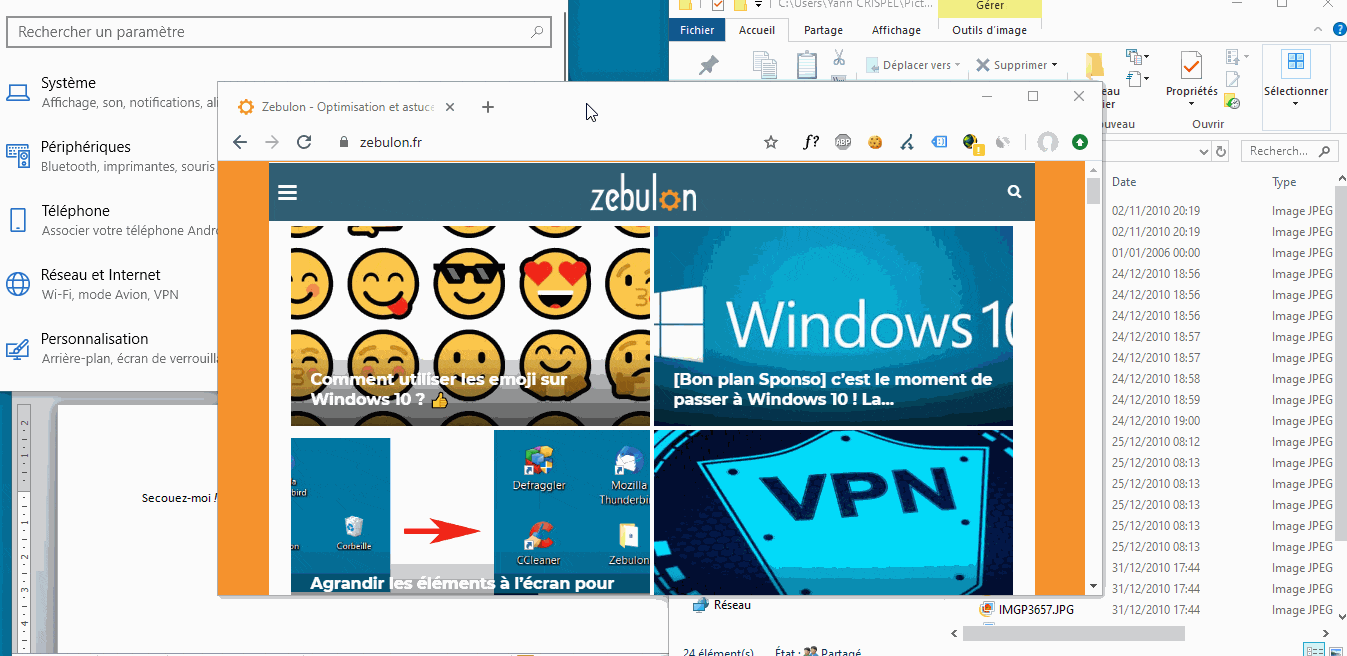The width and height of the screenshot is (1347, 656).
Task: Switch to the Accueil ribbon tab
Action: (x=757, y=31)
